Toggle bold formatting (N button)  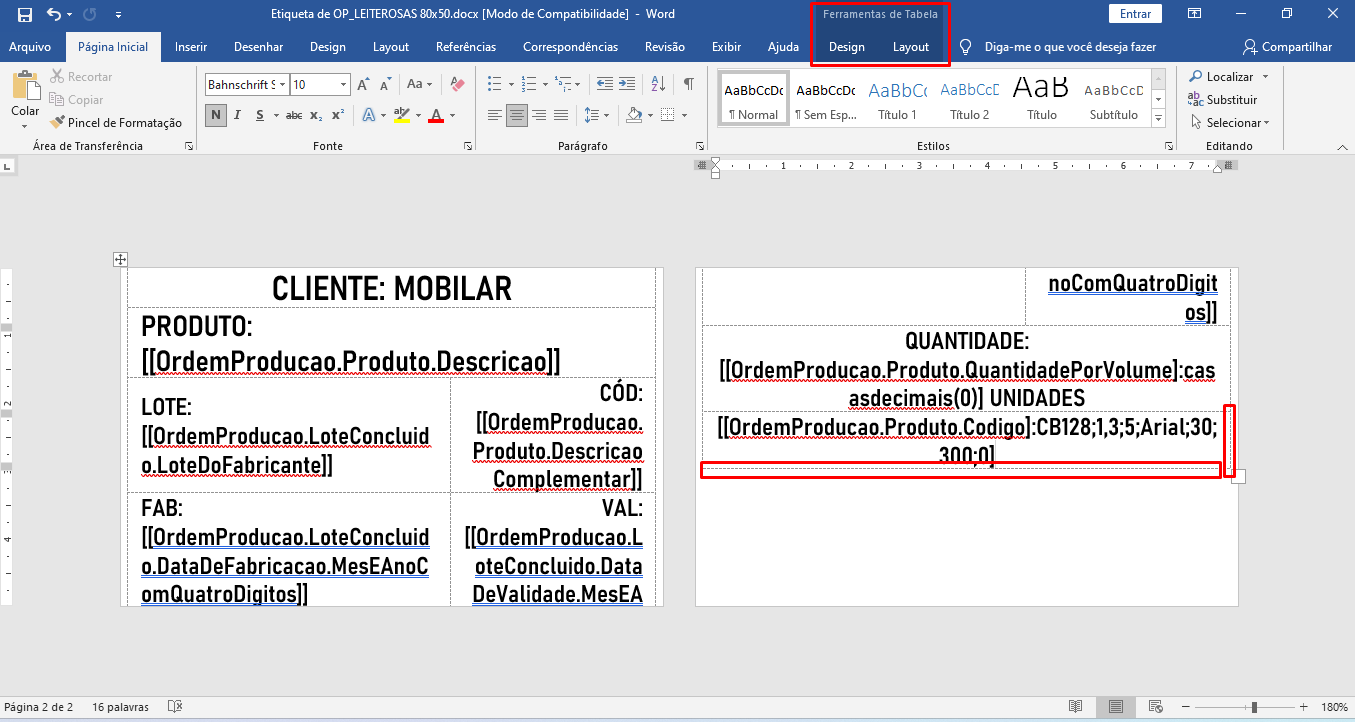tap(216, 115)
